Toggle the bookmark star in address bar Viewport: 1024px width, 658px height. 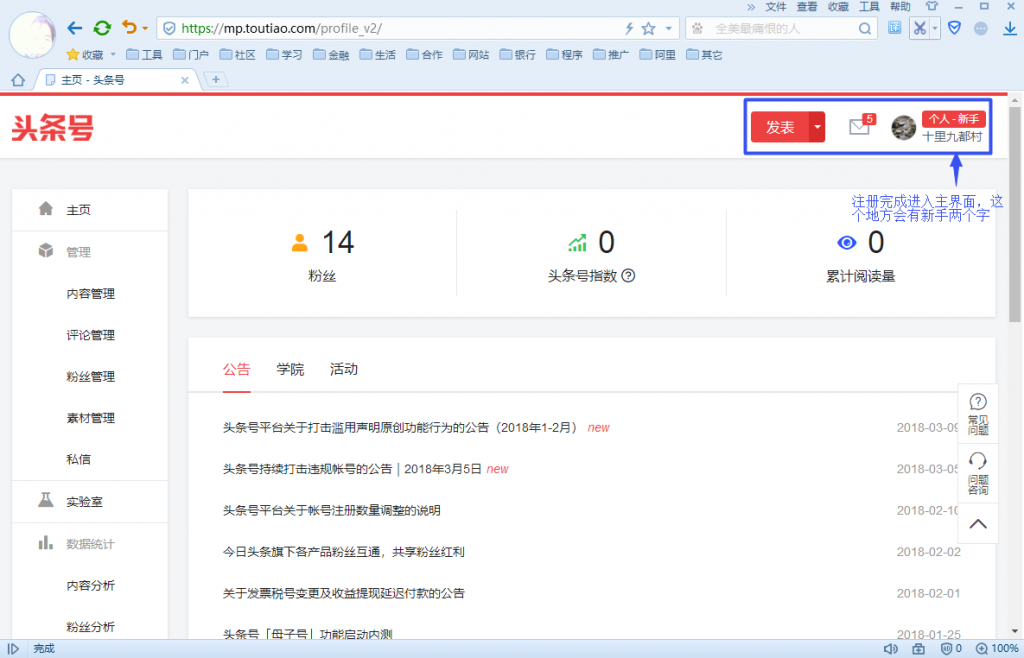point(646,27)
